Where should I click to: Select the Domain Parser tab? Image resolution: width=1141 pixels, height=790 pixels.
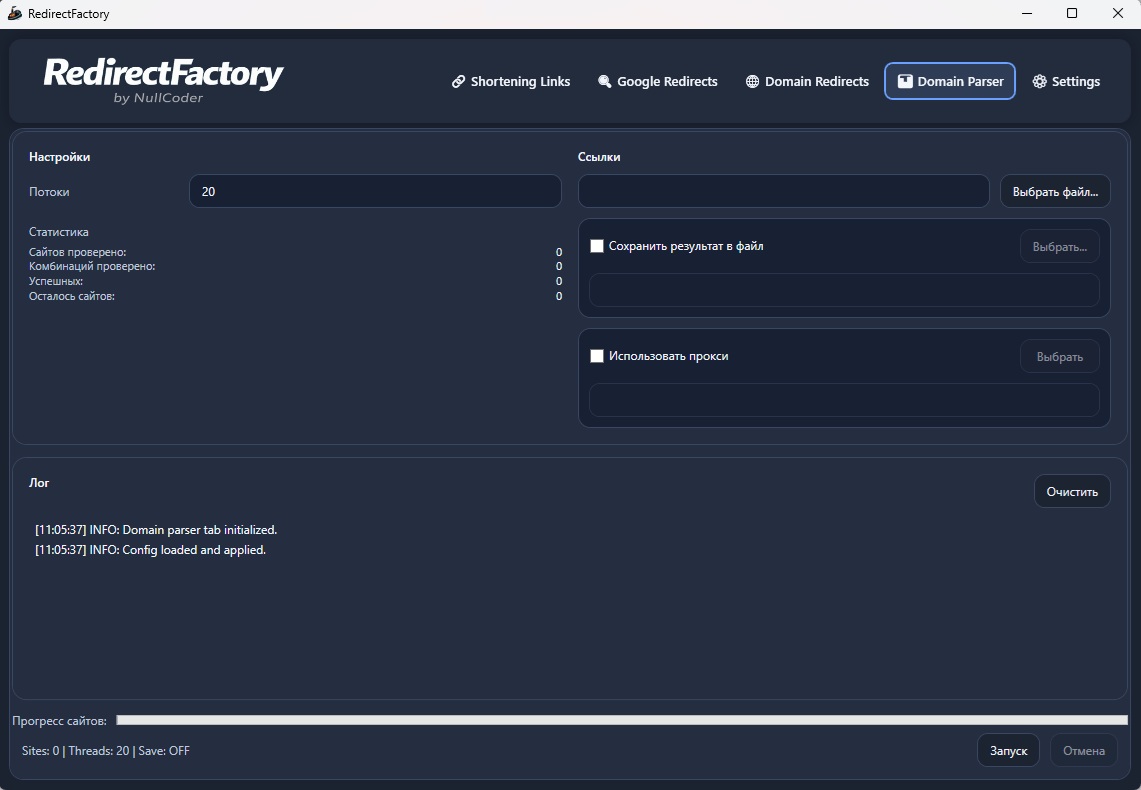(950, 81)
